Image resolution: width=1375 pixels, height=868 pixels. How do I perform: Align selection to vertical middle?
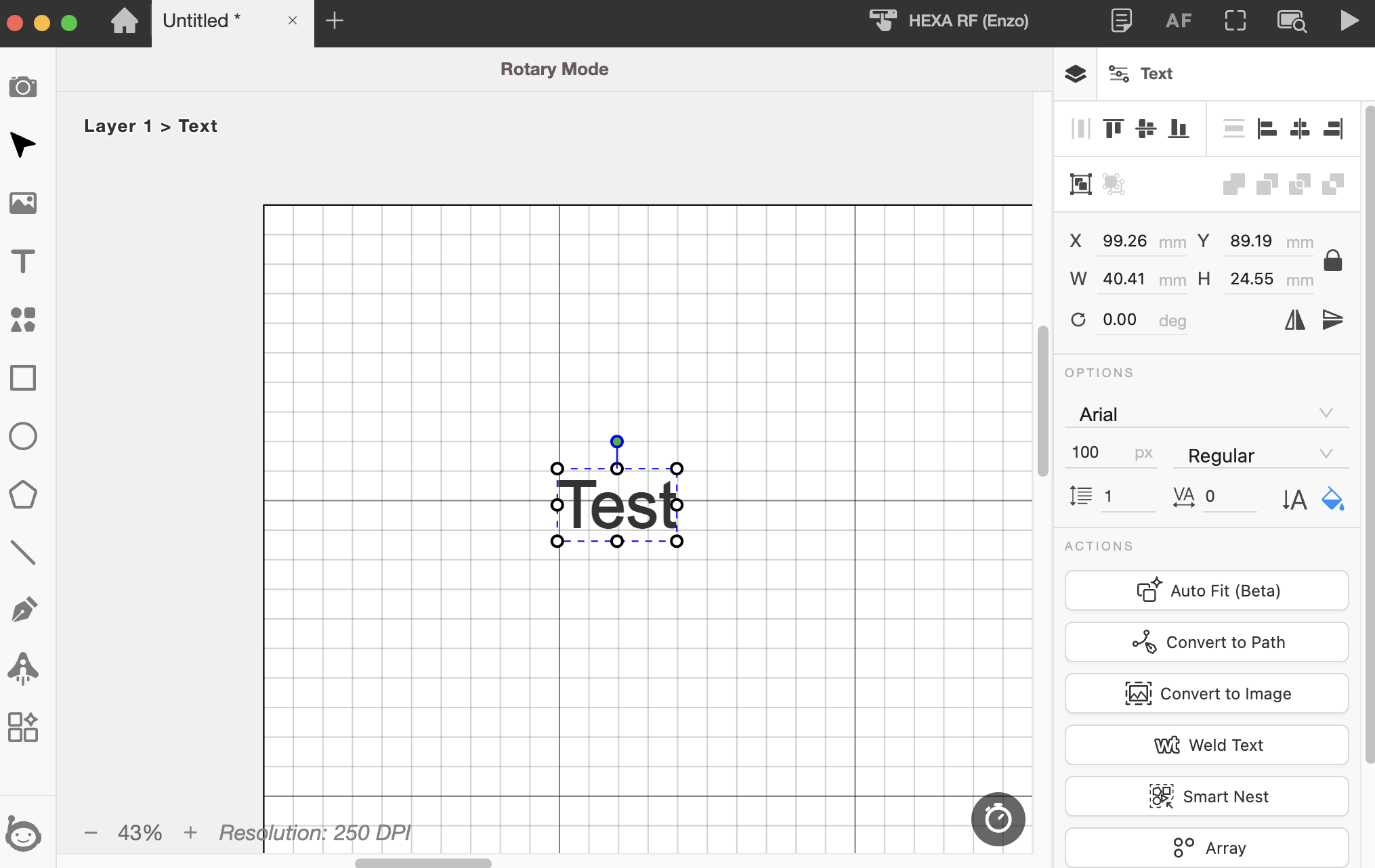click(1146, 128)
